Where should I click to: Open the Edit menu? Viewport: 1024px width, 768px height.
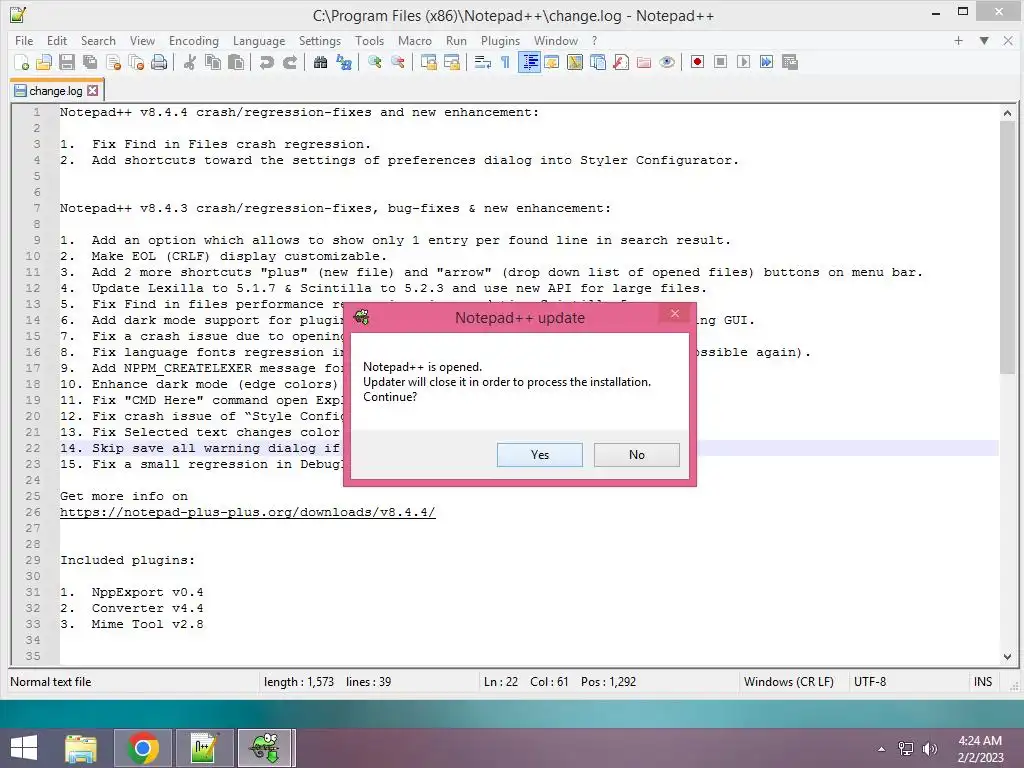(x=57, y=40)
